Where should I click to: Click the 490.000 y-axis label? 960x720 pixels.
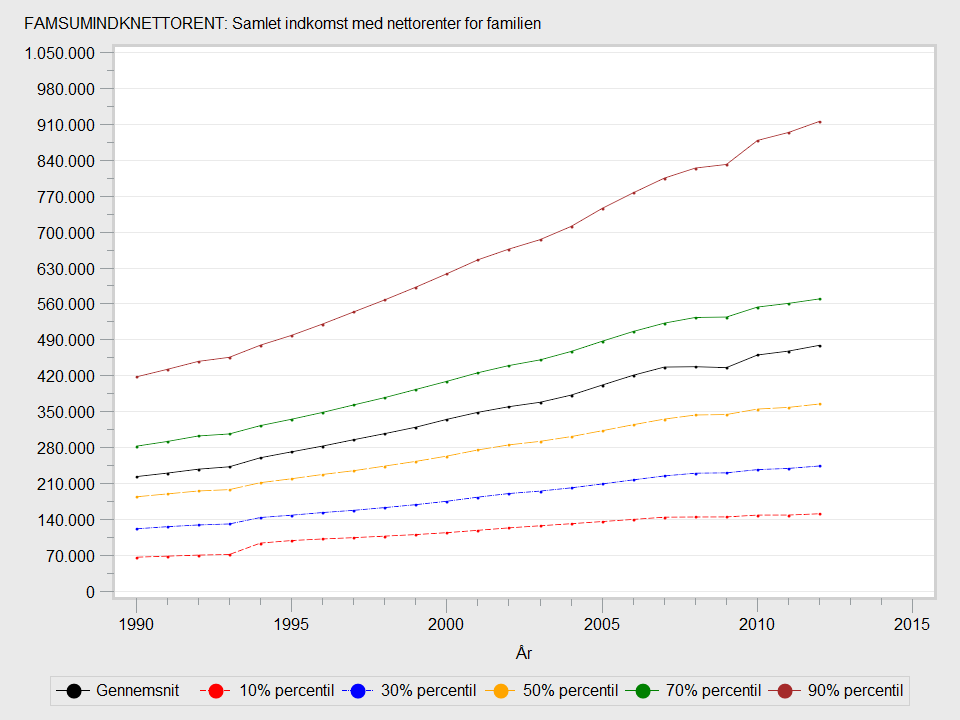click(66, 340)
